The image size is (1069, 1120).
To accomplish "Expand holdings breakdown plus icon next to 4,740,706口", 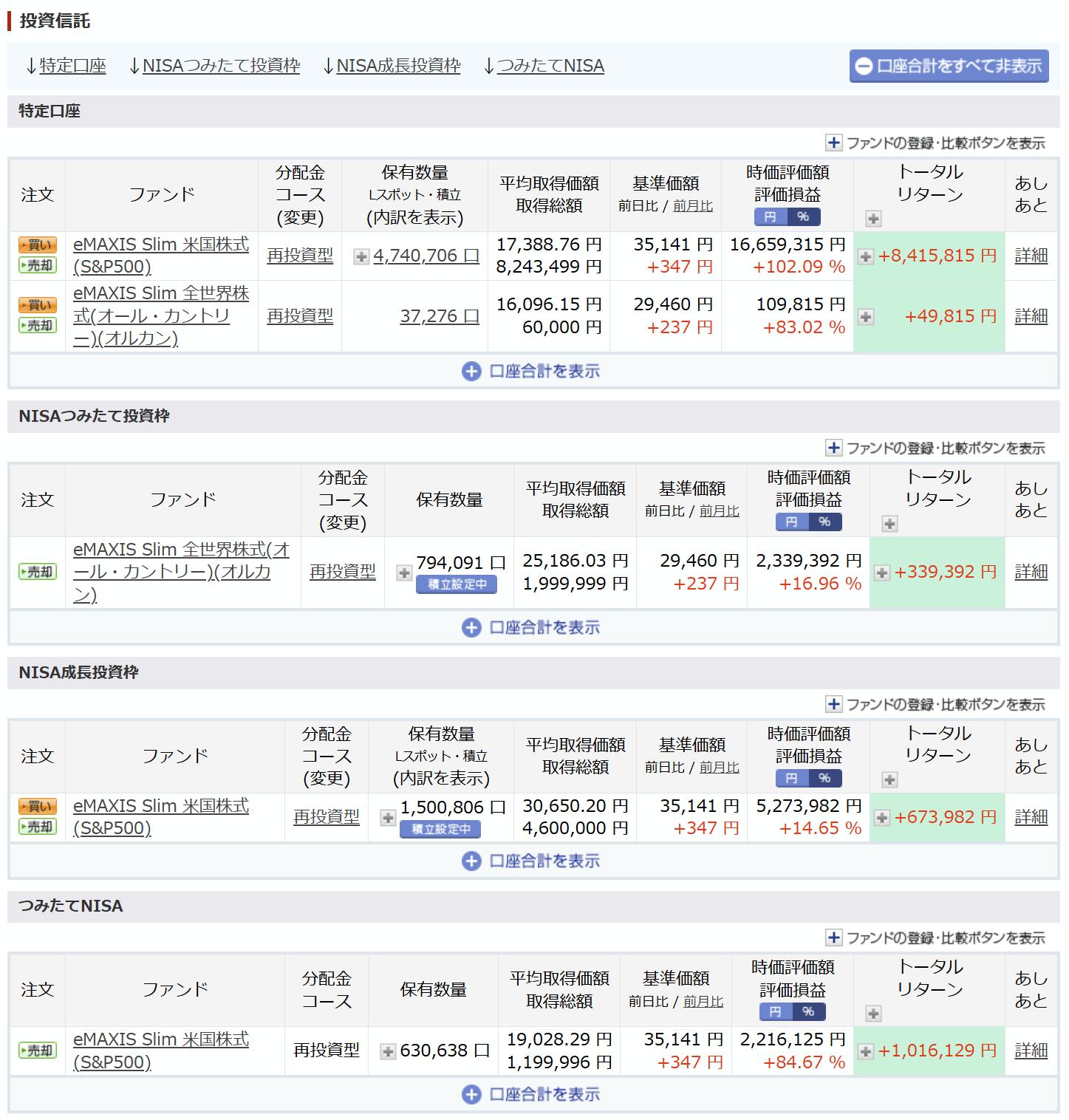I will pos(361,256).
